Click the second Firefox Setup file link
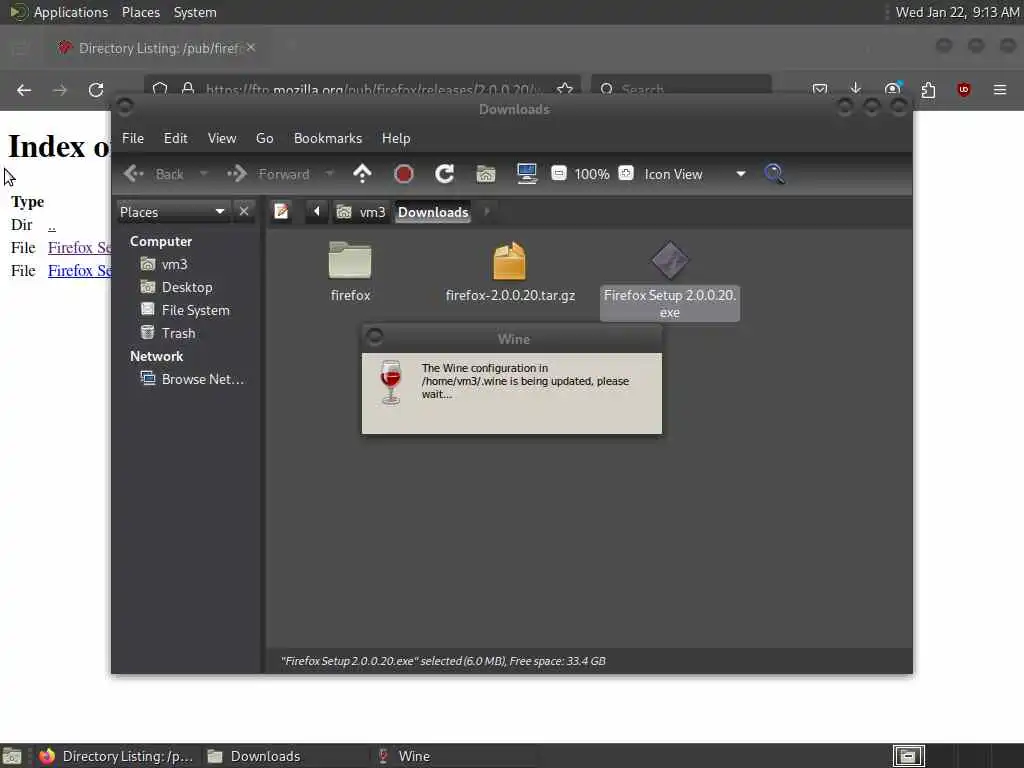Image resolution: width=1024 pixels, height=768 pixels. tap(79, 270)
